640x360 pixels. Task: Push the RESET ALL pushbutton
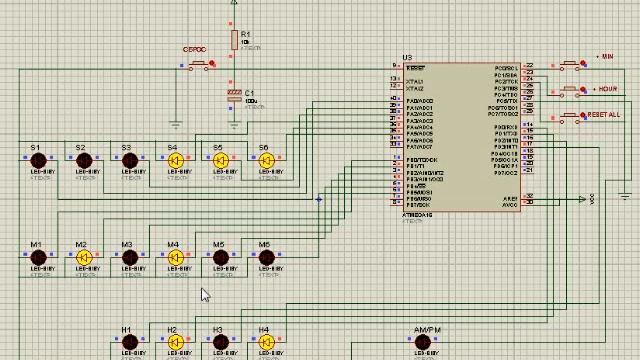pos(570,118)
